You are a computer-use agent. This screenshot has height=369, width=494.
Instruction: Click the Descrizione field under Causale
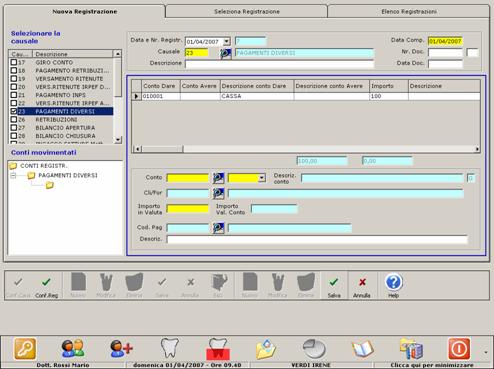[279, 64]
